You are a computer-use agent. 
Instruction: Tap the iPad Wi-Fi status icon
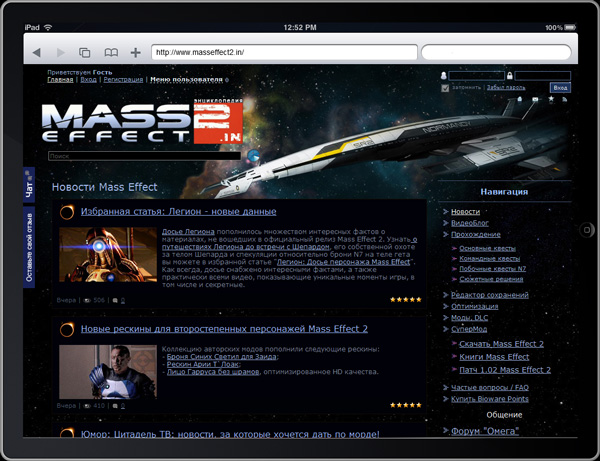[x=48, y=27]
